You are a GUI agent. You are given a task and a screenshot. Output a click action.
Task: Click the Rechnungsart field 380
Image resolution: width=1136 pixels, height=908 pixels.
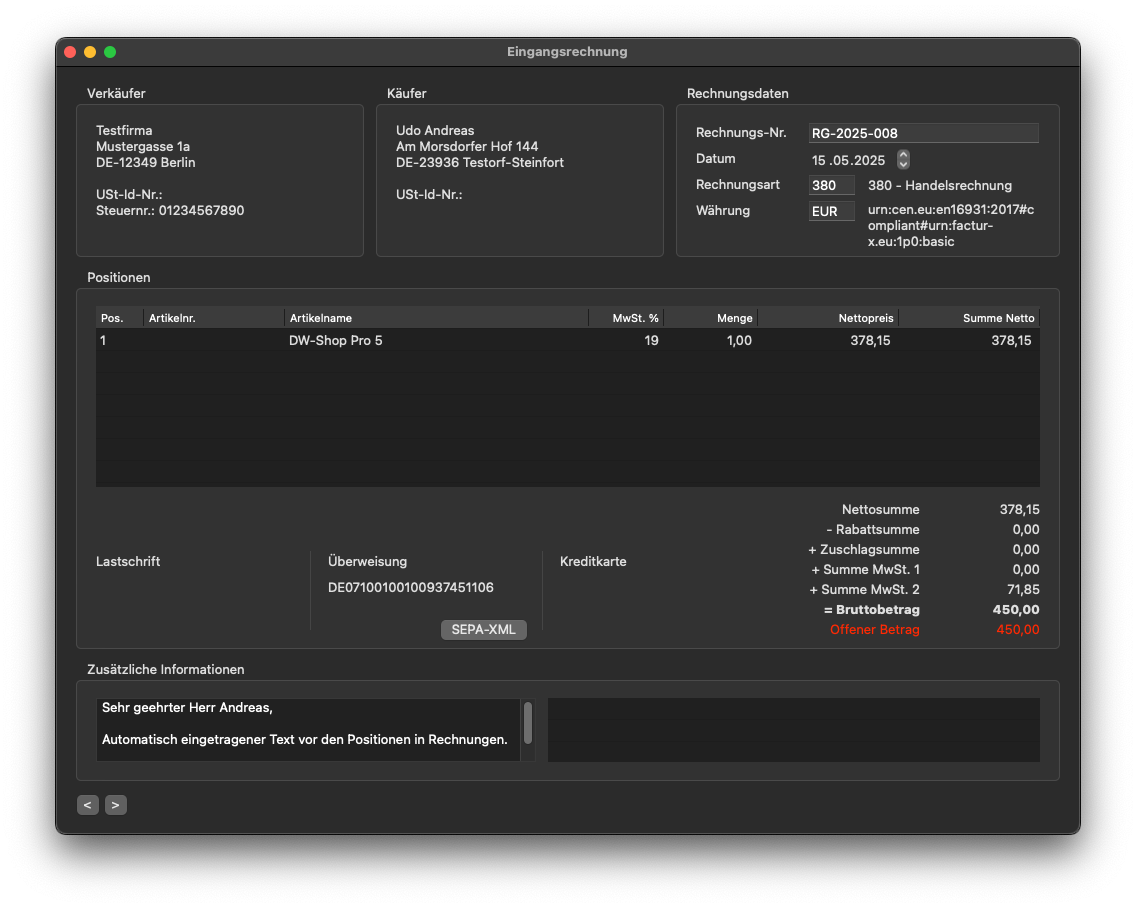pos(831,186)
